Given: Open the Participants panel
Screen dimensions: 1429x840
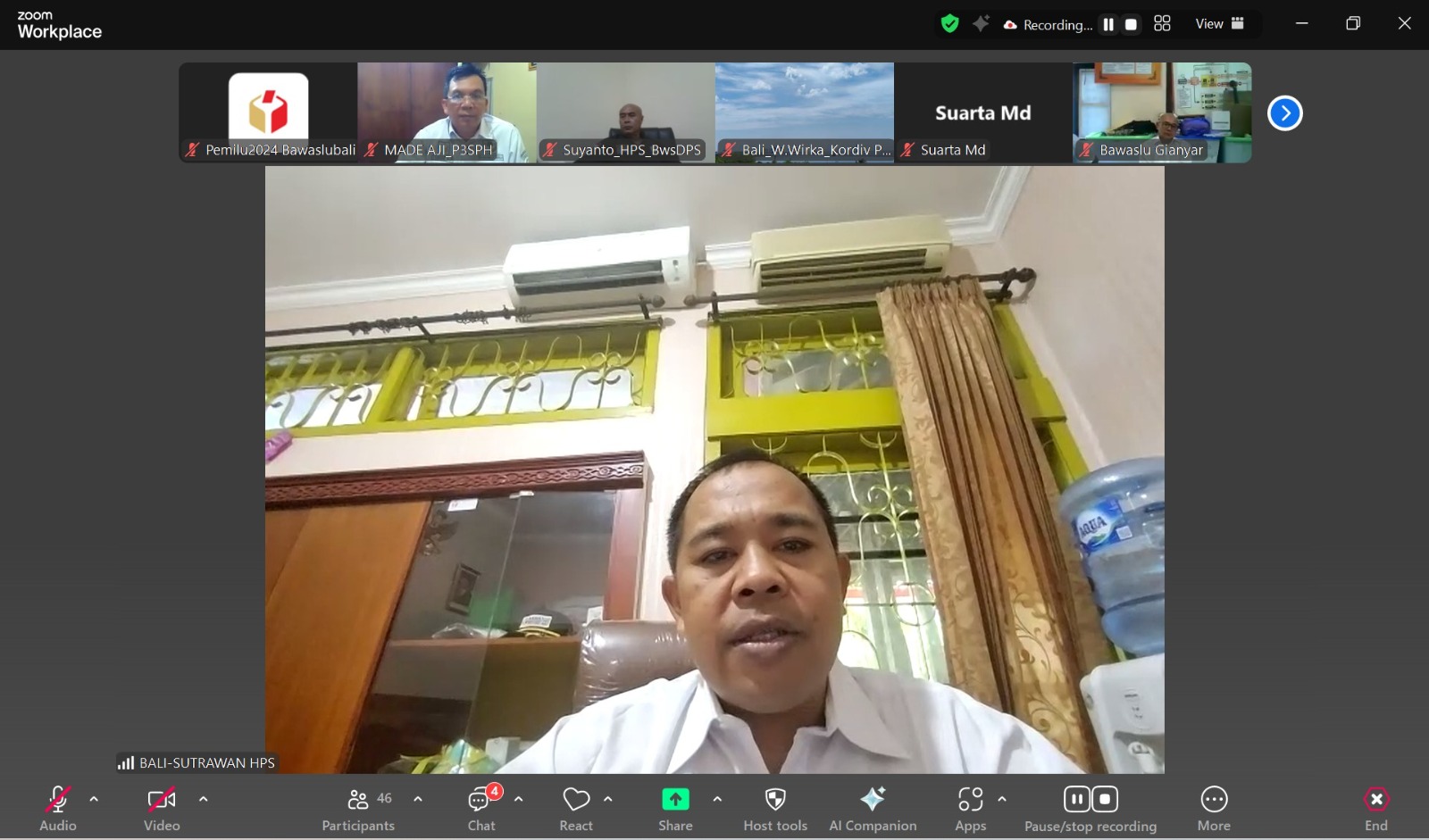Looking at the screenshot, I should pos(358,809).
